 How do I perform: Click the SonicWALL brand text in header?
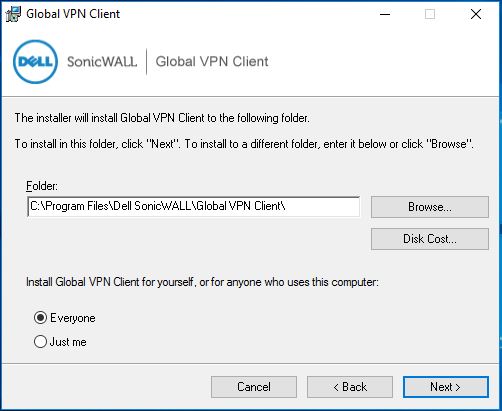[x=102, y=62]
